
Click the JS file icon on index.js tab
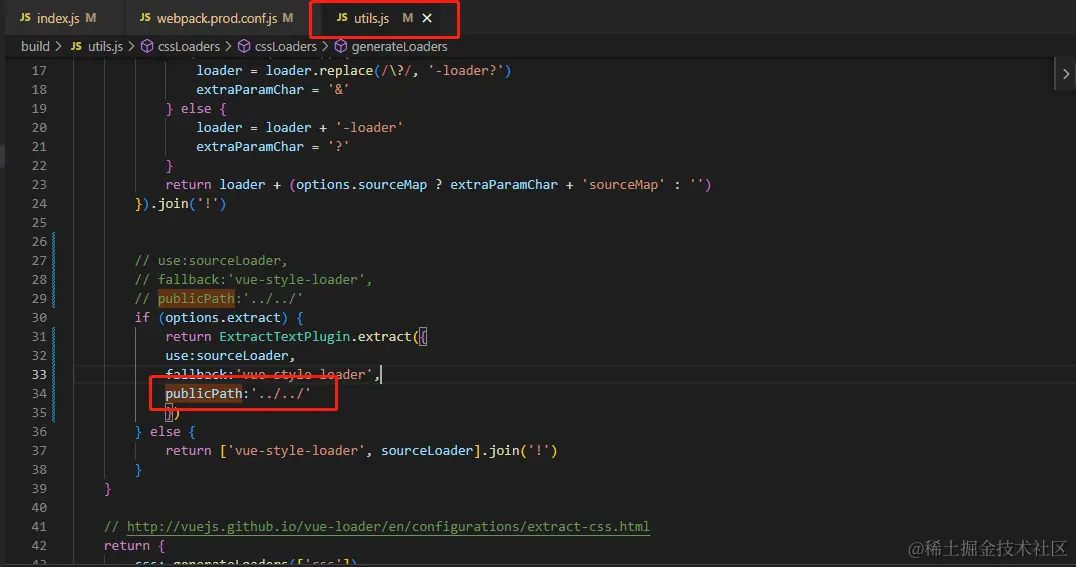[25, 18]
